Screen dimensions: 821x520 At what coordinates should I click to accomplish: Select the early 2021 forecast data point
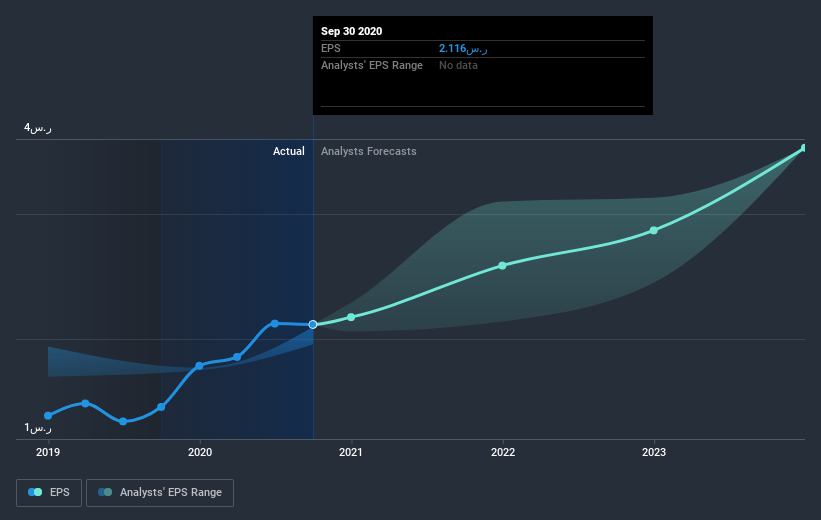tap(351, 317)
